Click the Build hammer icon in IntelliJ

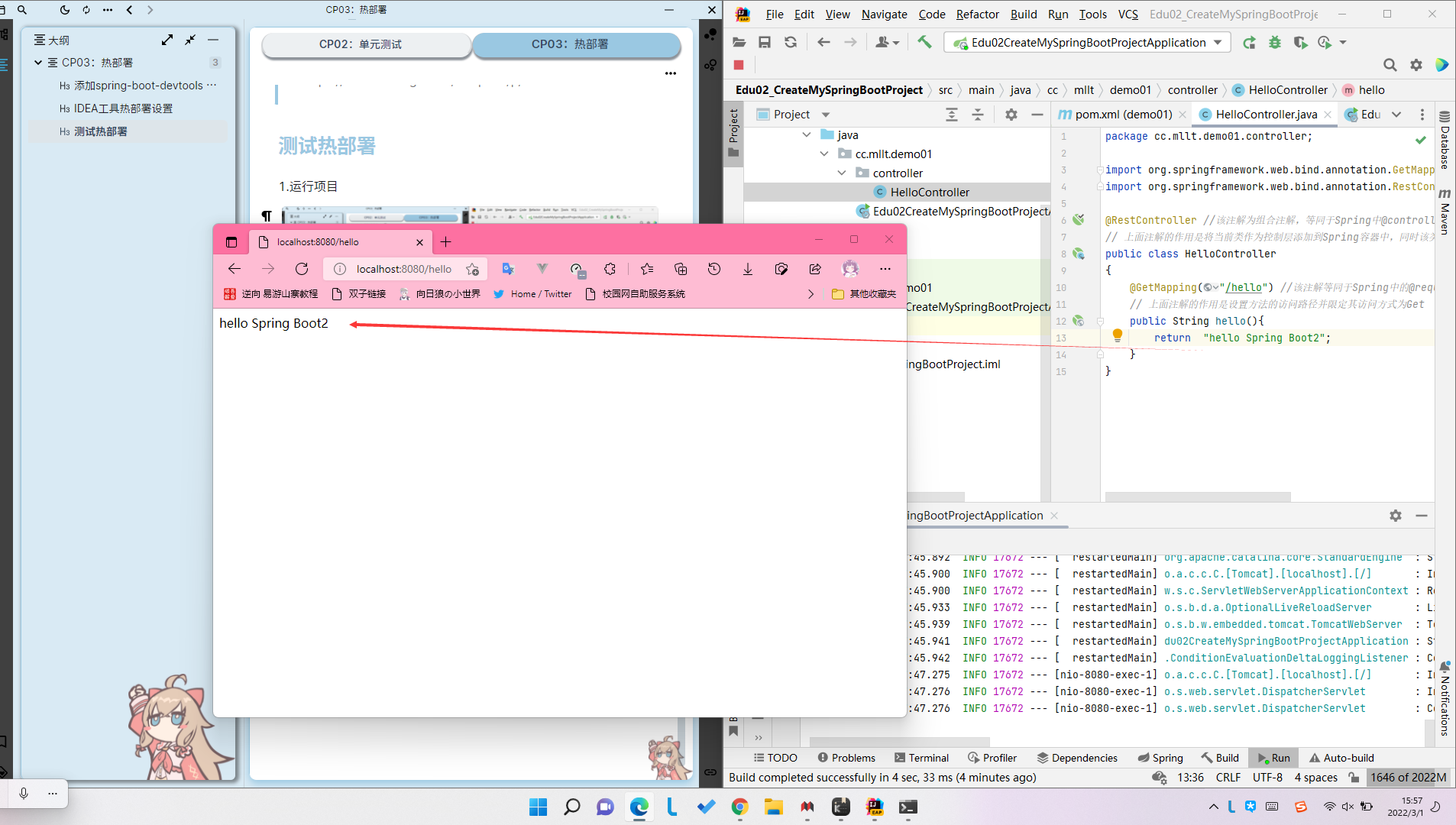click(924, 42)
